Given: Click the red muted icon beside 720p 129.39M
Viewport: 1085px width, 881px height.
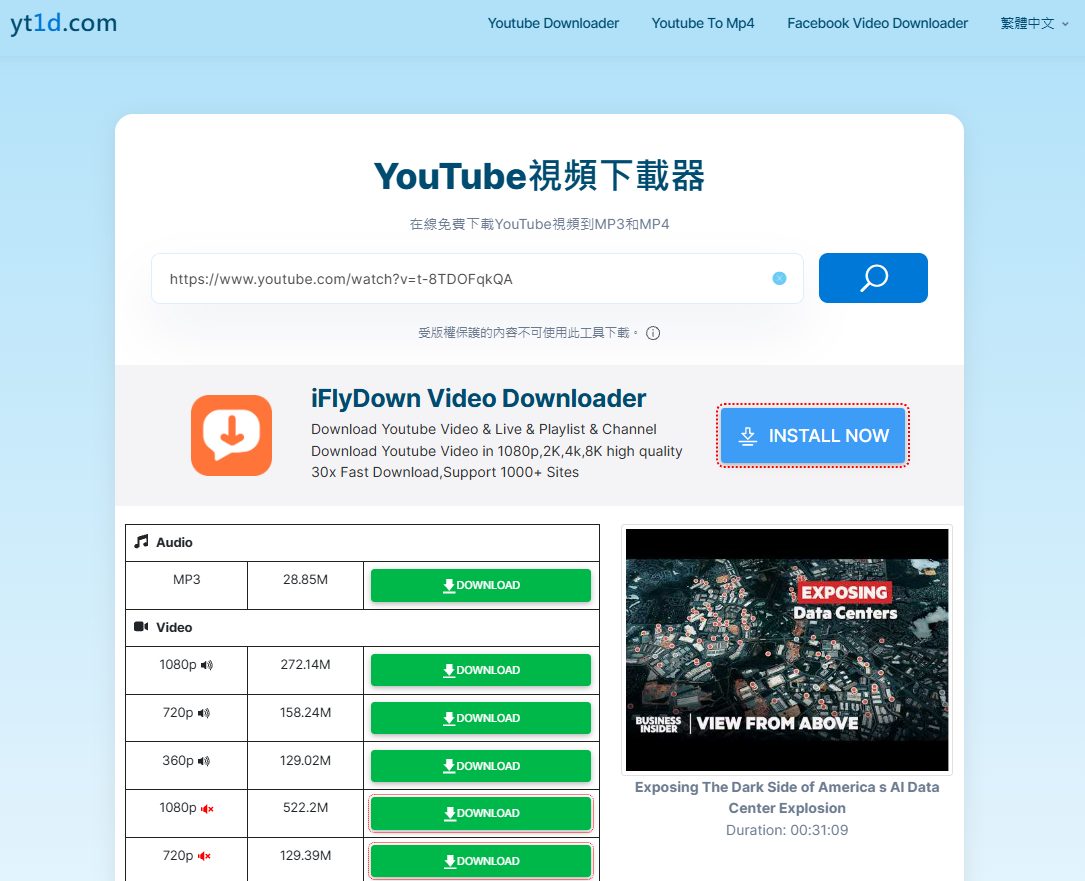Looking at the screenshot, I should click(x=204, y=856).
